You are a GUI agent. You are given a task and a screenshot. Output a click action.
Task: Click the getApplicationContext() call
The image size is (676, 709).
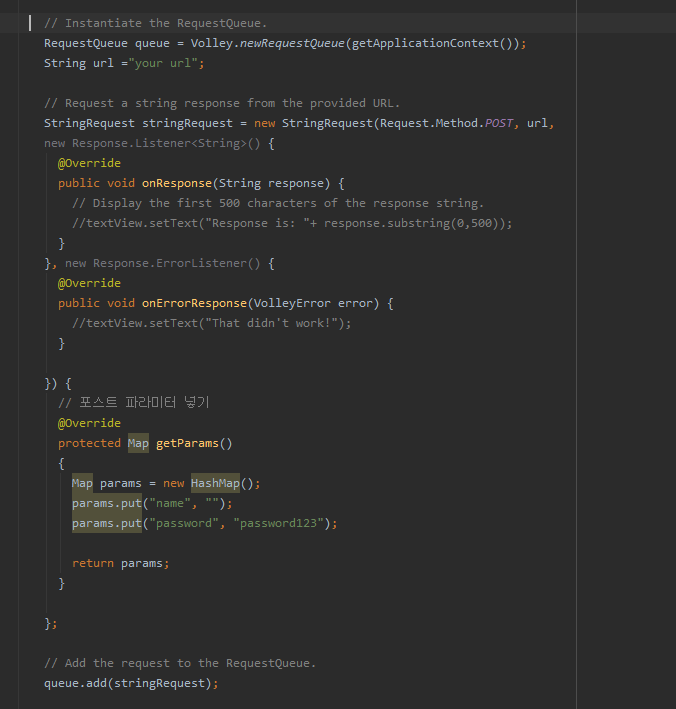[432, 43]
